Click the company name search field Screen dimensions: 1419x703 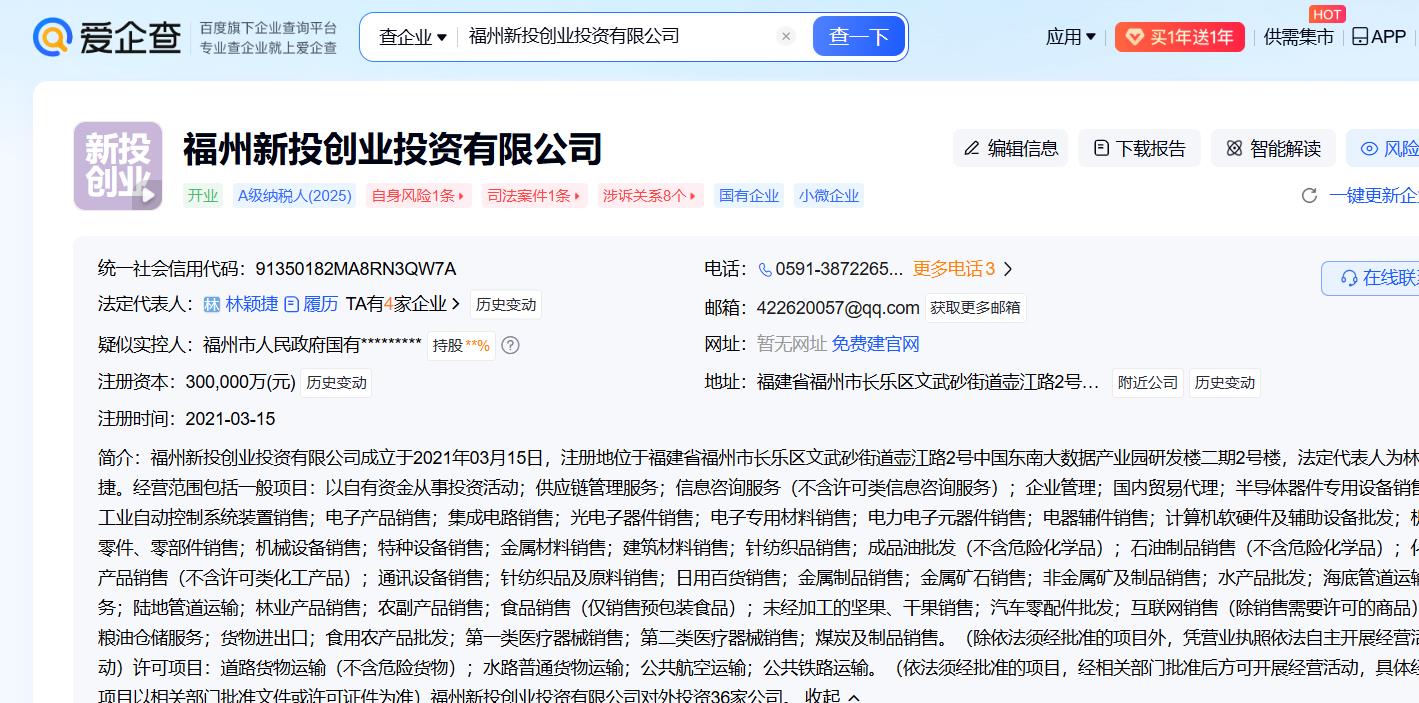pos(617,37)
